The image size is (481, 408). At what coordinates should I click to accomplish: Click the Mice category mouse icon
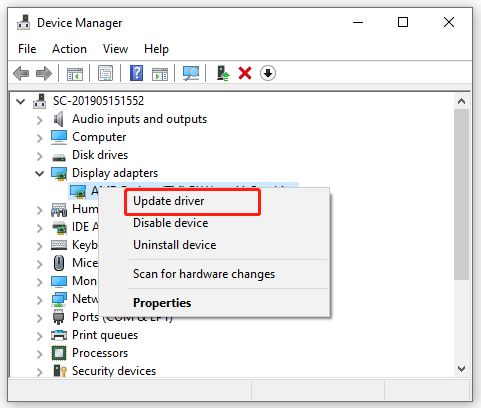(x=59, y=263)
